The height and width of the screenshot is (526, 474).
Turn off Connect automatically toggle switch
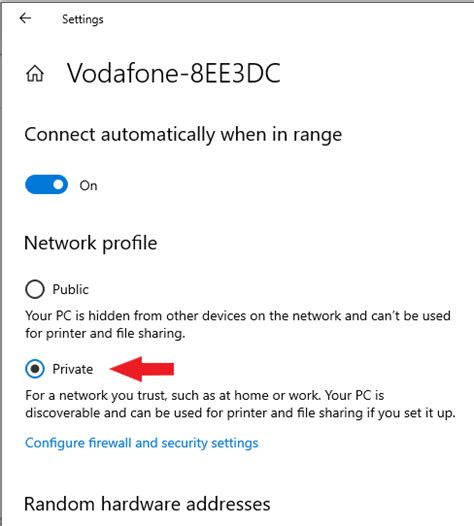point(46,185)
